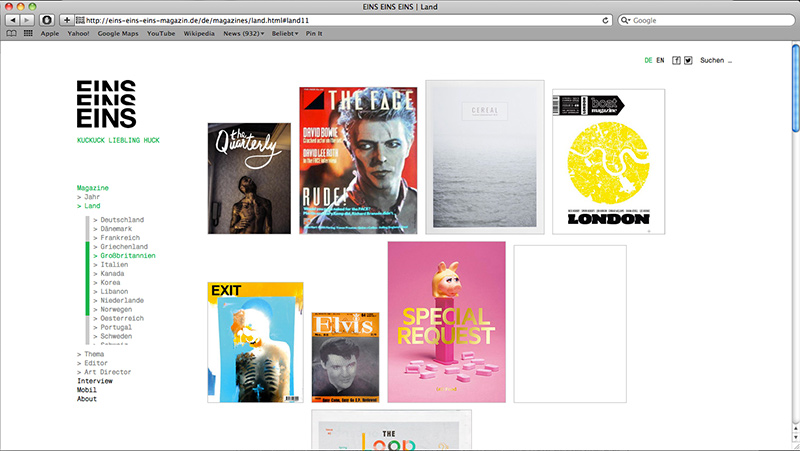This screenshot has width=800, height=451.
Task: Click the URL address field
Action: pyautogui.click(x=343, y=20)
